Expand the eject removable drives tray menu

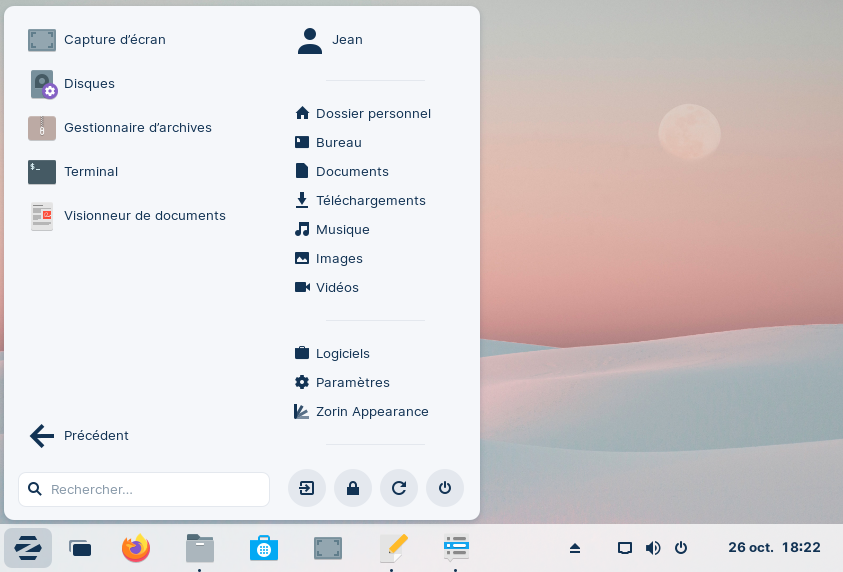[x=575, y=548]
